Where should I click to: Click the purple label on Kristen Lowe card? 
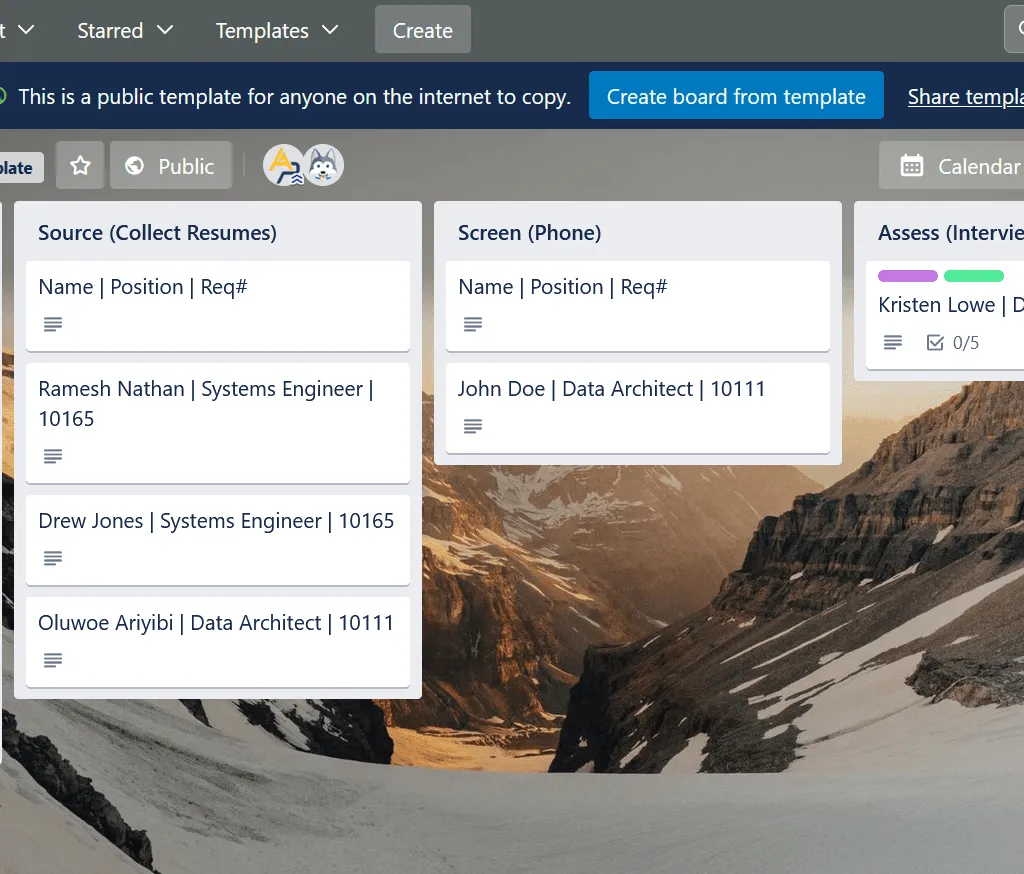pos(908,276)
